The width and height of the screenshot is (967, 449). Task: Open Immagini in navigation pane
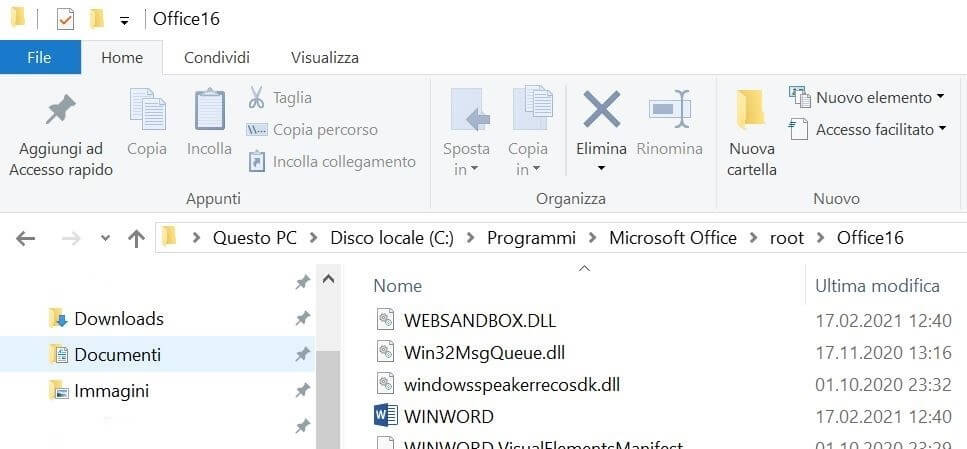tap(99, 391)
